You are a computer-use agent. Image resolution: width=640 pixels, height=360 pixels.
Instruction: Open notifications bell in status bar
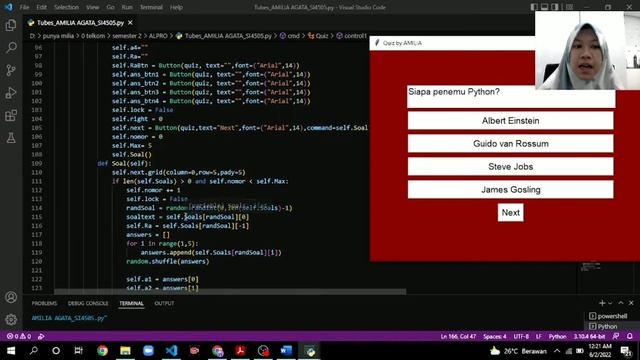(x=630, y=336)
